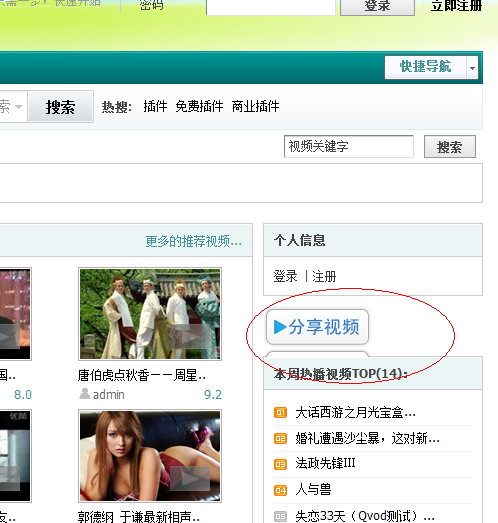
Task: Open the 郭德纲 于谦最新相声 thumbnail
Action: (x=150, y=456)
